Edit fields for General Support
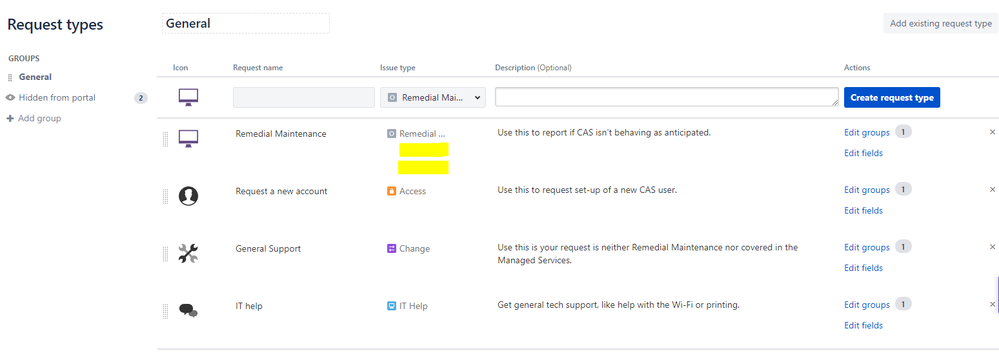The width and height of the screenshot is (999, 360). click(863, 268)
